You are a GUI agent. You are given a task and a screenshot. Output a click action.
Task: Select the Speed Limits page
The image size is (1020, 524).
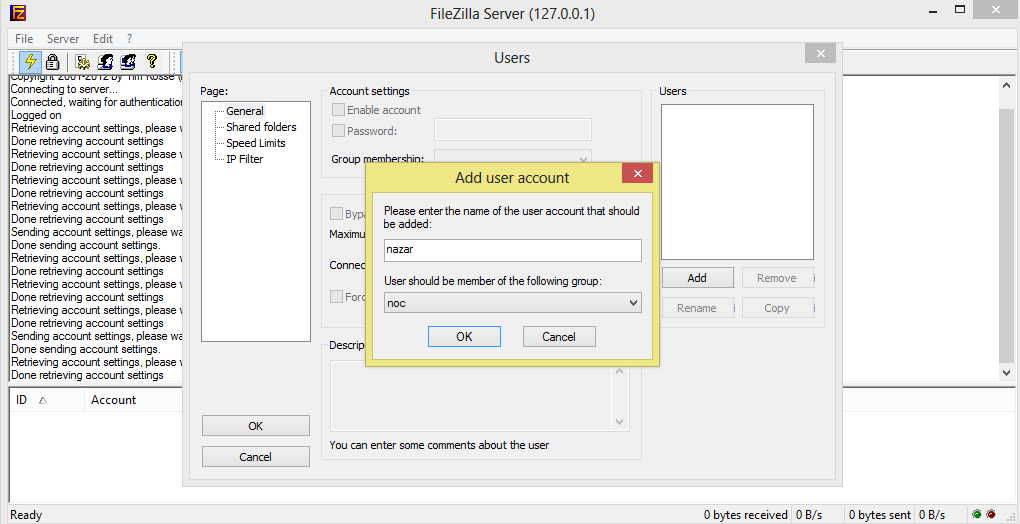click(256, 143)
